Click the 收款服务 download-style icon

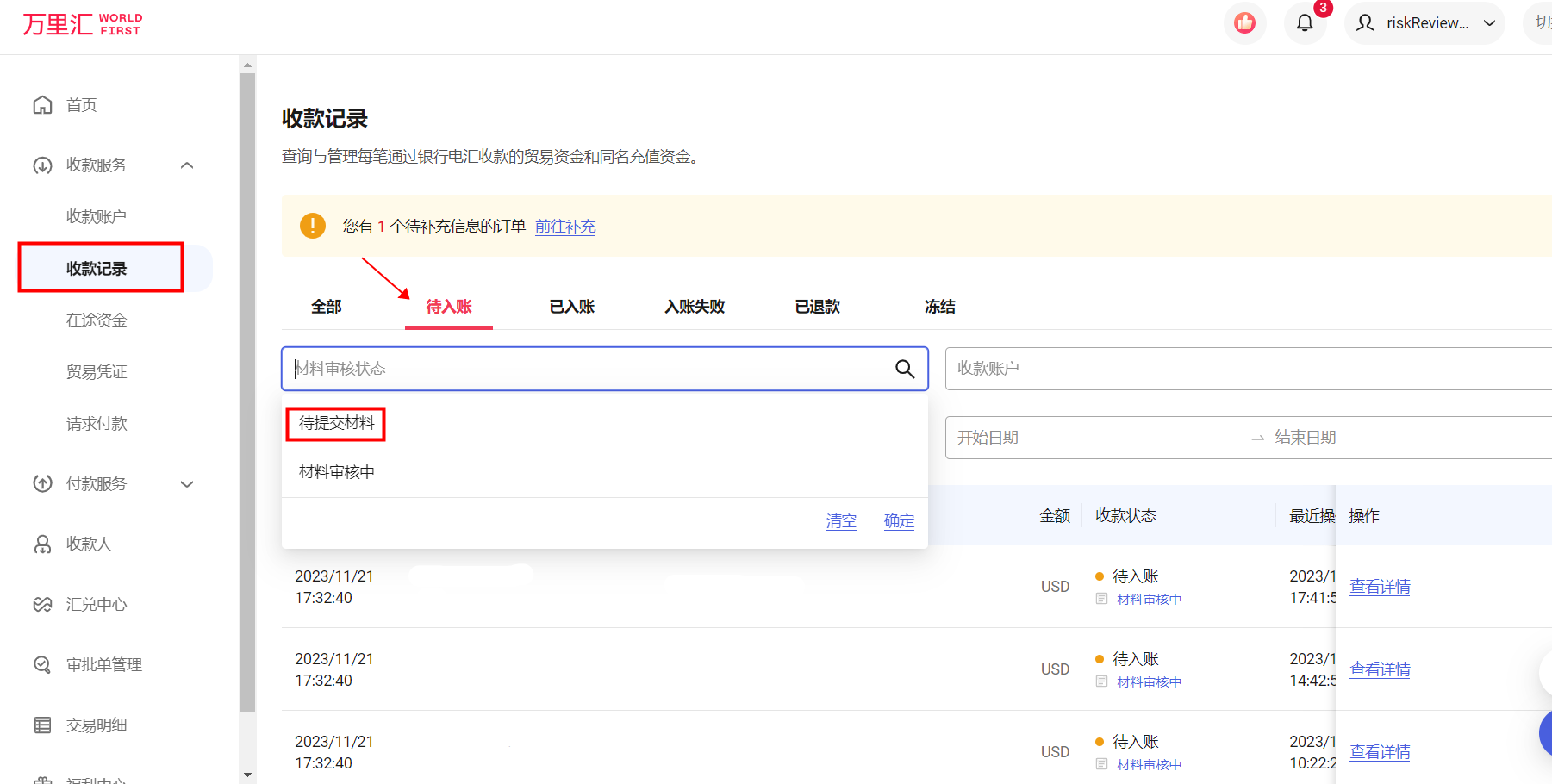(x=42, y=165)
